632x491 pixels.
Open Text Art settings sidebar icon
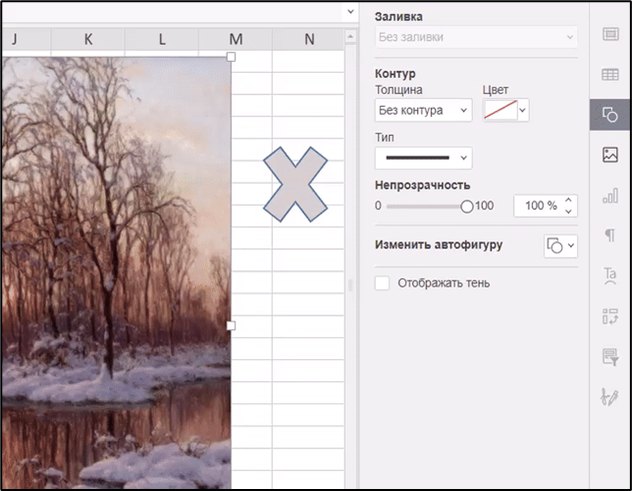(x=610, y=276)
